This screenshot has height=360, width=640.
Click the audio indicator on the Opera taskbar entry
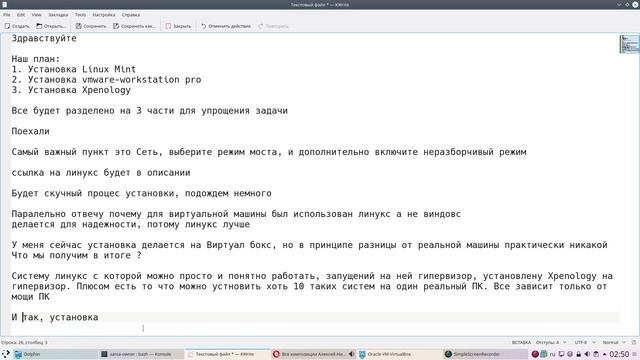pos(351,354)
